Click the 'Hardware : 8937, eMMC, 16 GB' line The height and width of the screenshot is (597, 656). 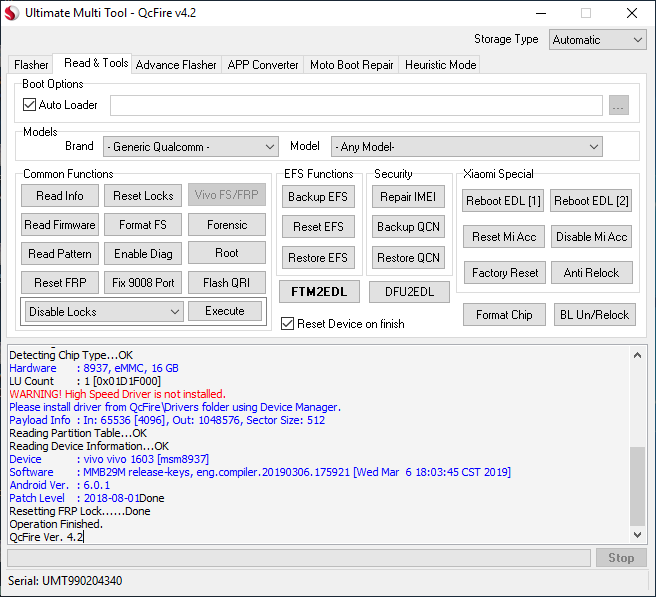tap(94, 368)
